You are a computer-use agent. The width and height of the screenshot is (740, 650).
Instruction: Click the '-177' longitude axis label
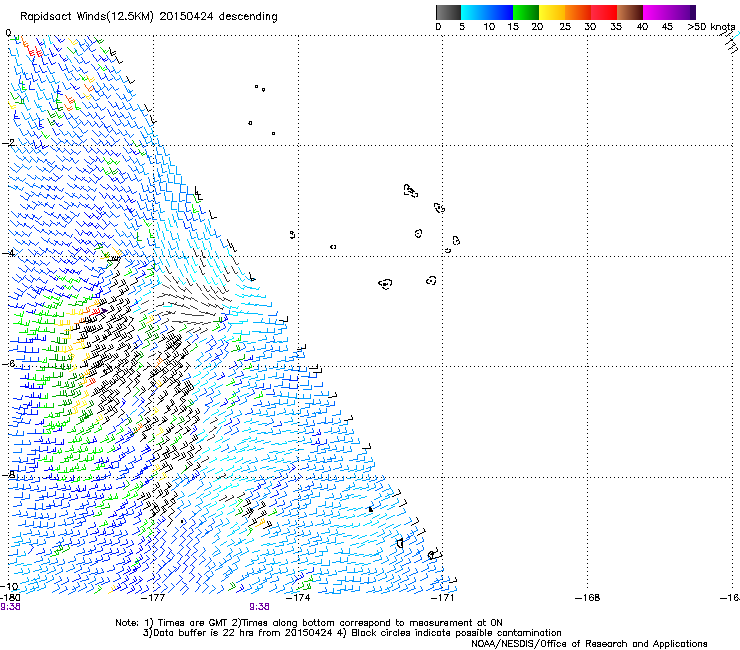tap(153, 598)
